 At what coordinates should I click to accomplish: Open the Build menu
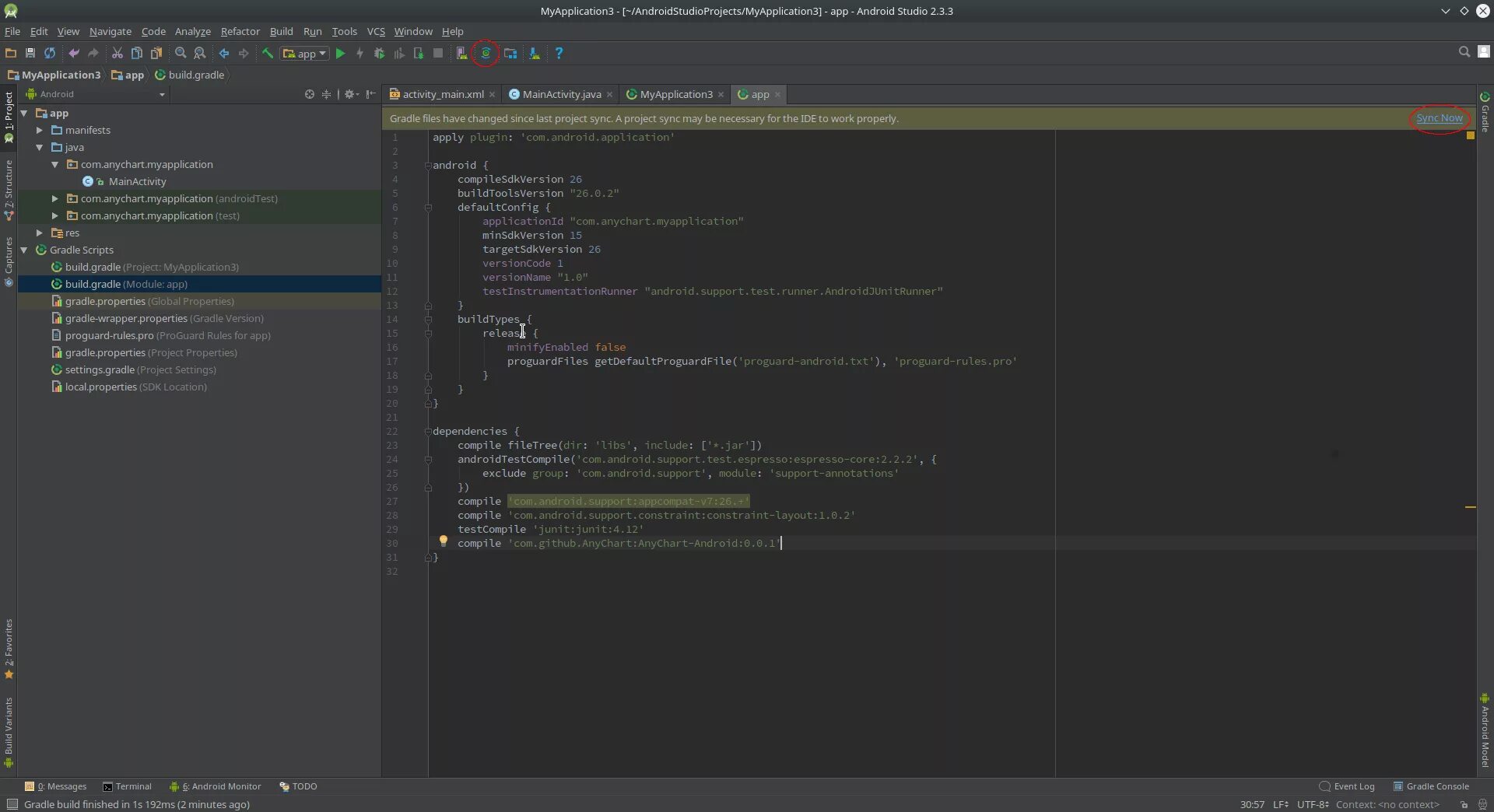(x=281, y=31)
